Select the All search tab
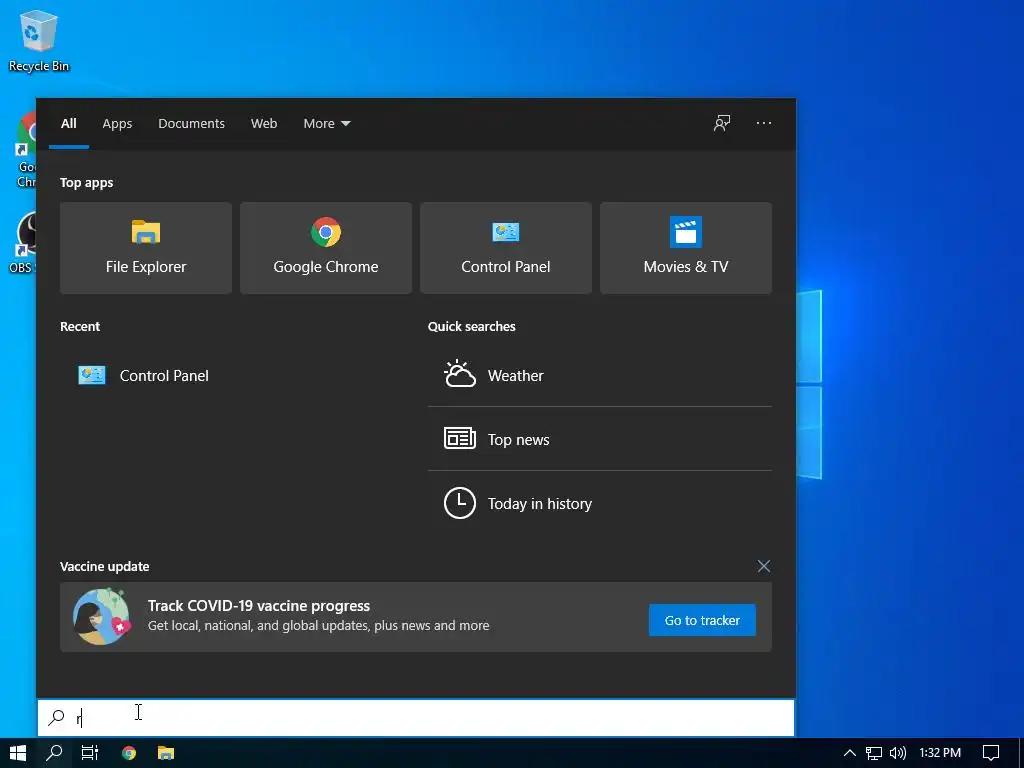 pos(69,123)
